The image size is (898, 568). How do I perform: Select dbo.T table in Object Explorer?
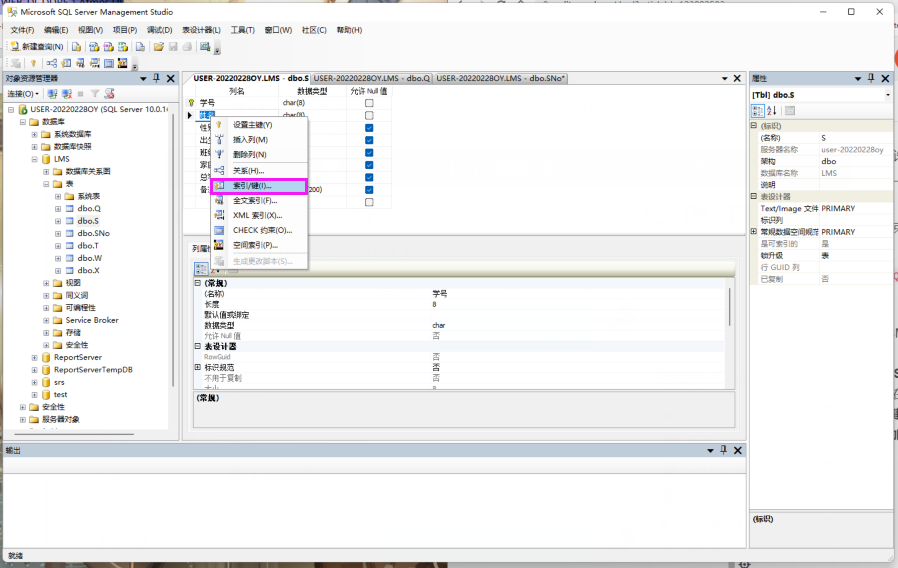tap(88, 246)
